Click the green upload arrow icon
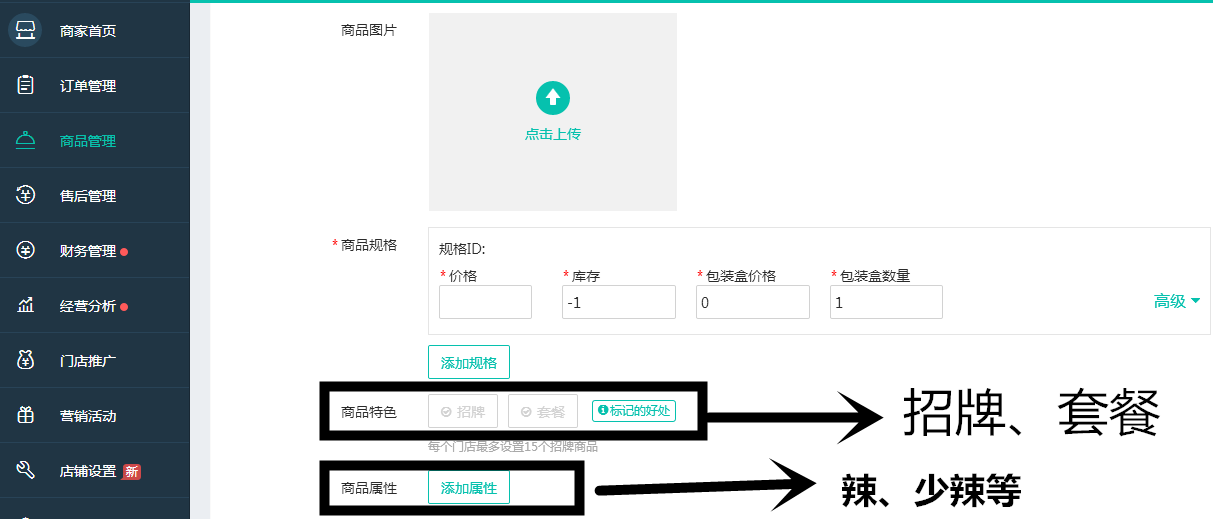Image resolution: width=1213 pixels, height=519 pixels. click(553, 98)
